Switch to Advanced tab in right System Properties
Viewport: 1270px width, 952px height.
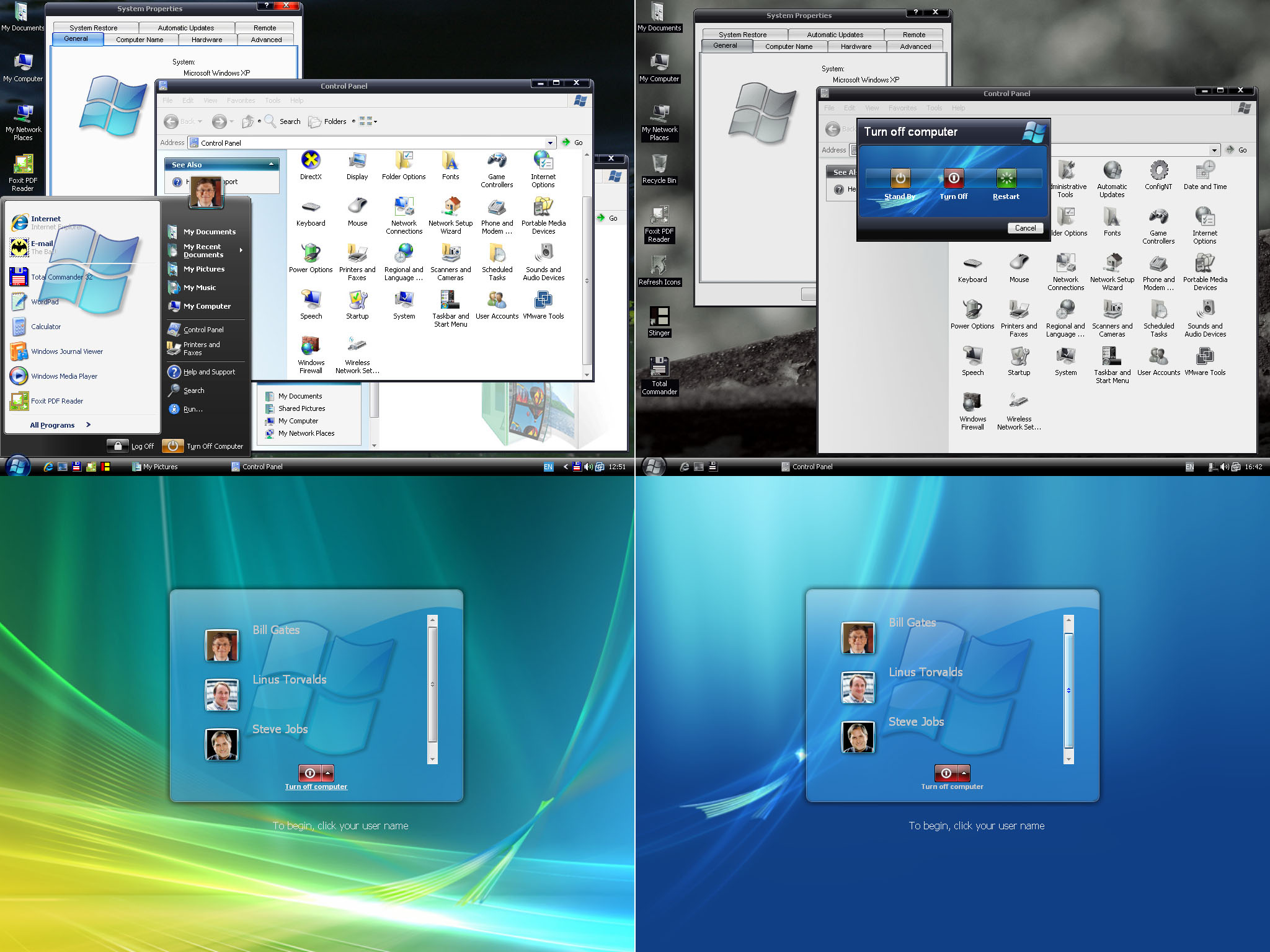click(x=915, y=46)
